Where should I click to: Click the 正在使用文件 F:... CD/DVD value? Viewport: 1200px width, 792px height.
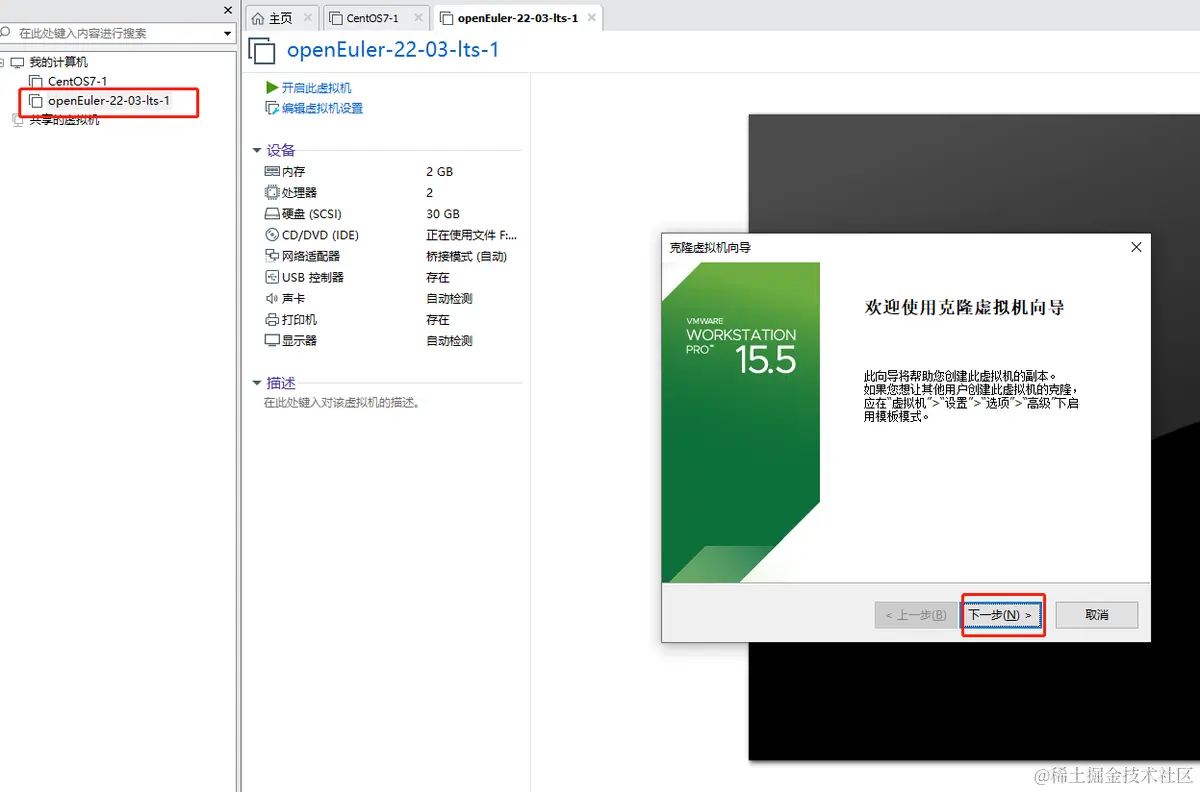pos(472,235)
